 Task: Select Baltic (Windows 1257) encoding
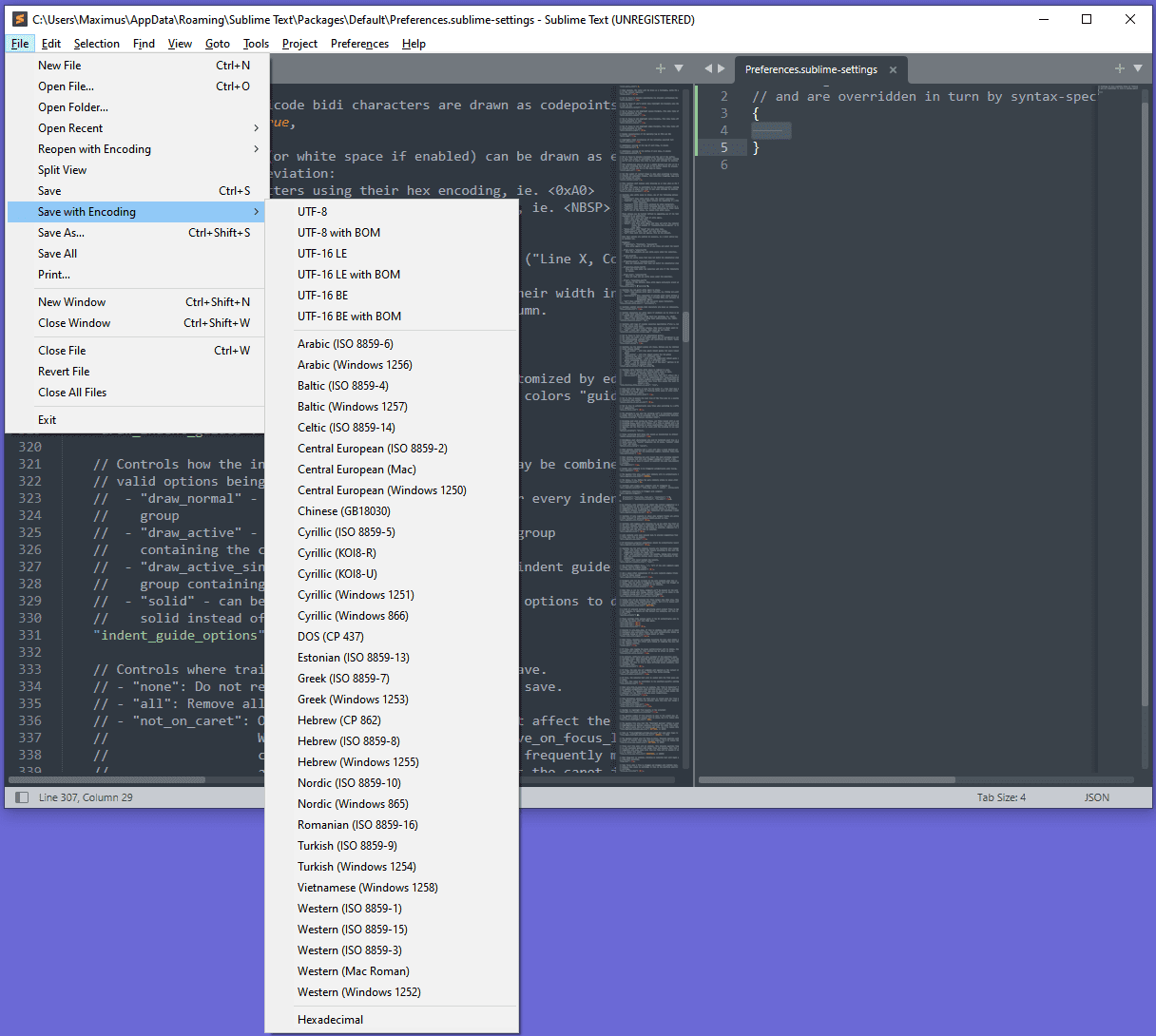coord(392,407)
